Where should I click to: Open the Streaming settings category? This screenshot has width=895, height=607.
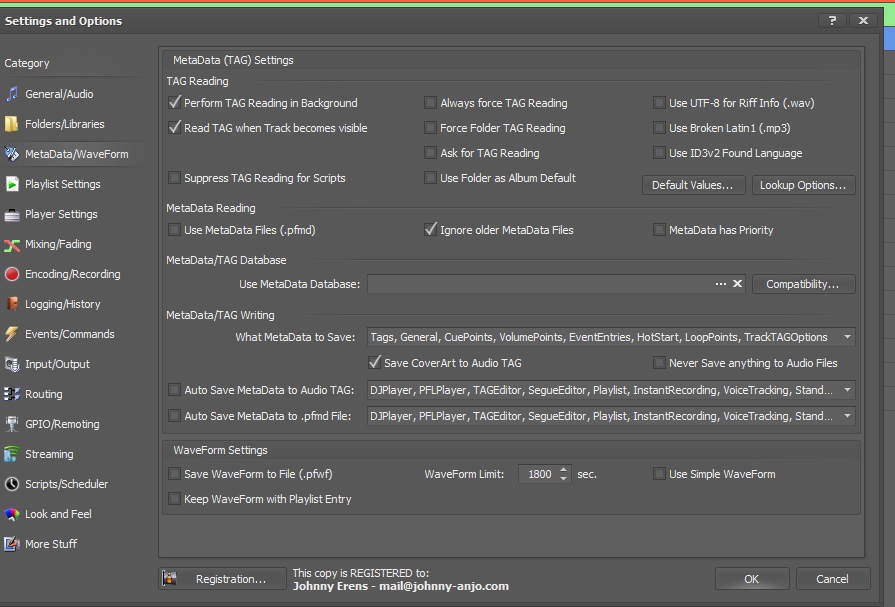pyautogui.click(x=49, y=454)
